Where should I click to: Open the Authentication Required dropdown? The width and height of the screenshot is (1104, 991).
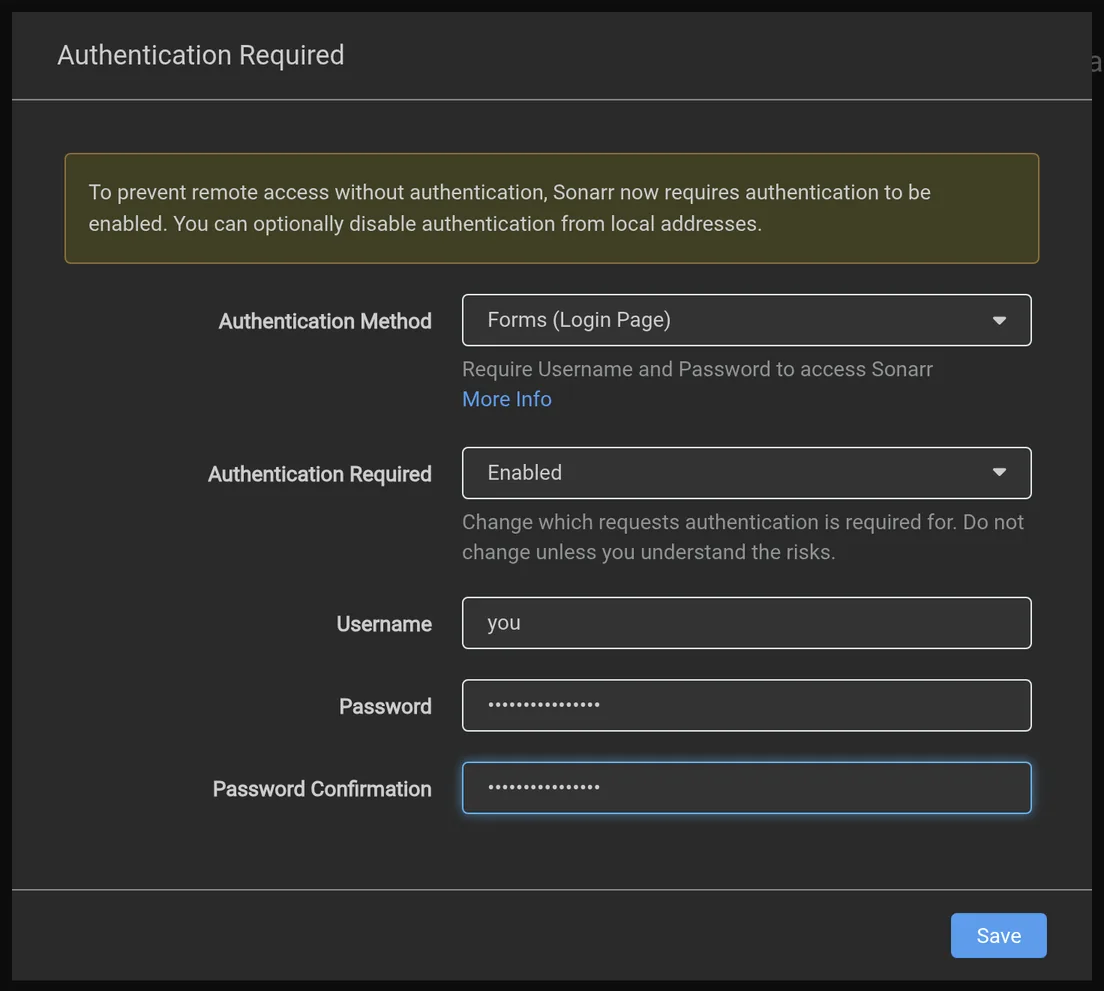[x=746, y=473]
